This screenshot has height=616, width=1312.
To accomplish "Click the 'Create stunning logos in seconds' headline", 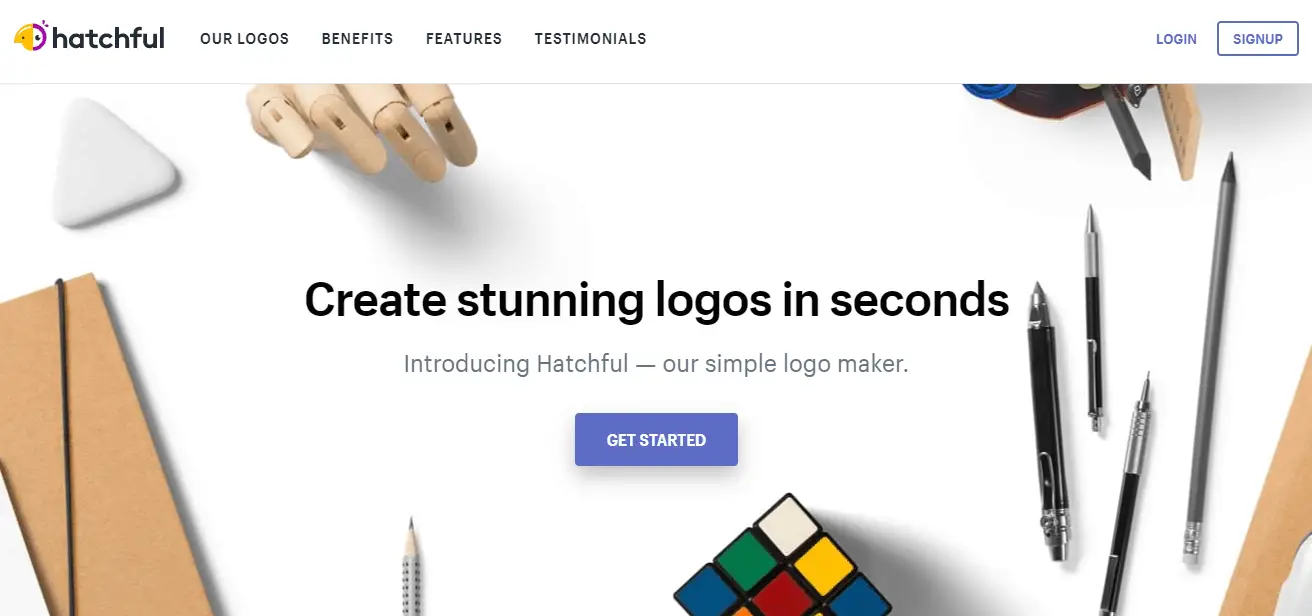I will pos(657,299).
